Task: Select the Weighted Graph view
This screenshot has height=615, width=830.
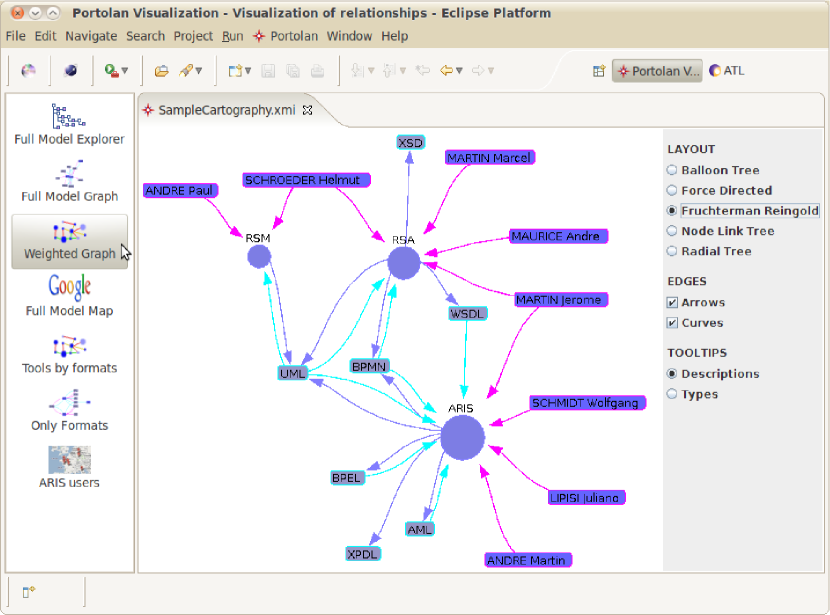Action: click(x=69, y=241)
